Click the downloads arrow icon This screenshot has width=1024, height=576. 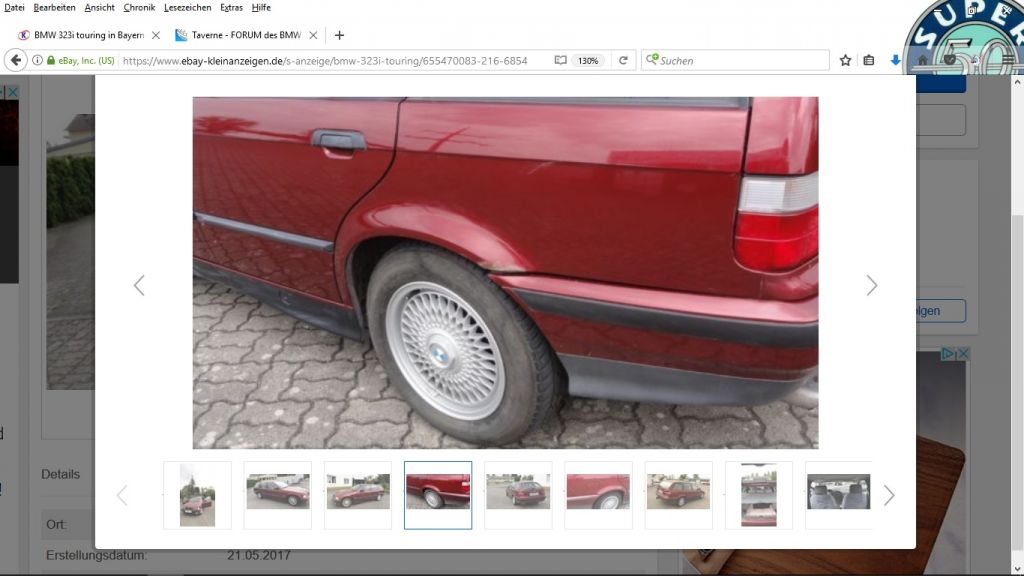coord(895,60)
